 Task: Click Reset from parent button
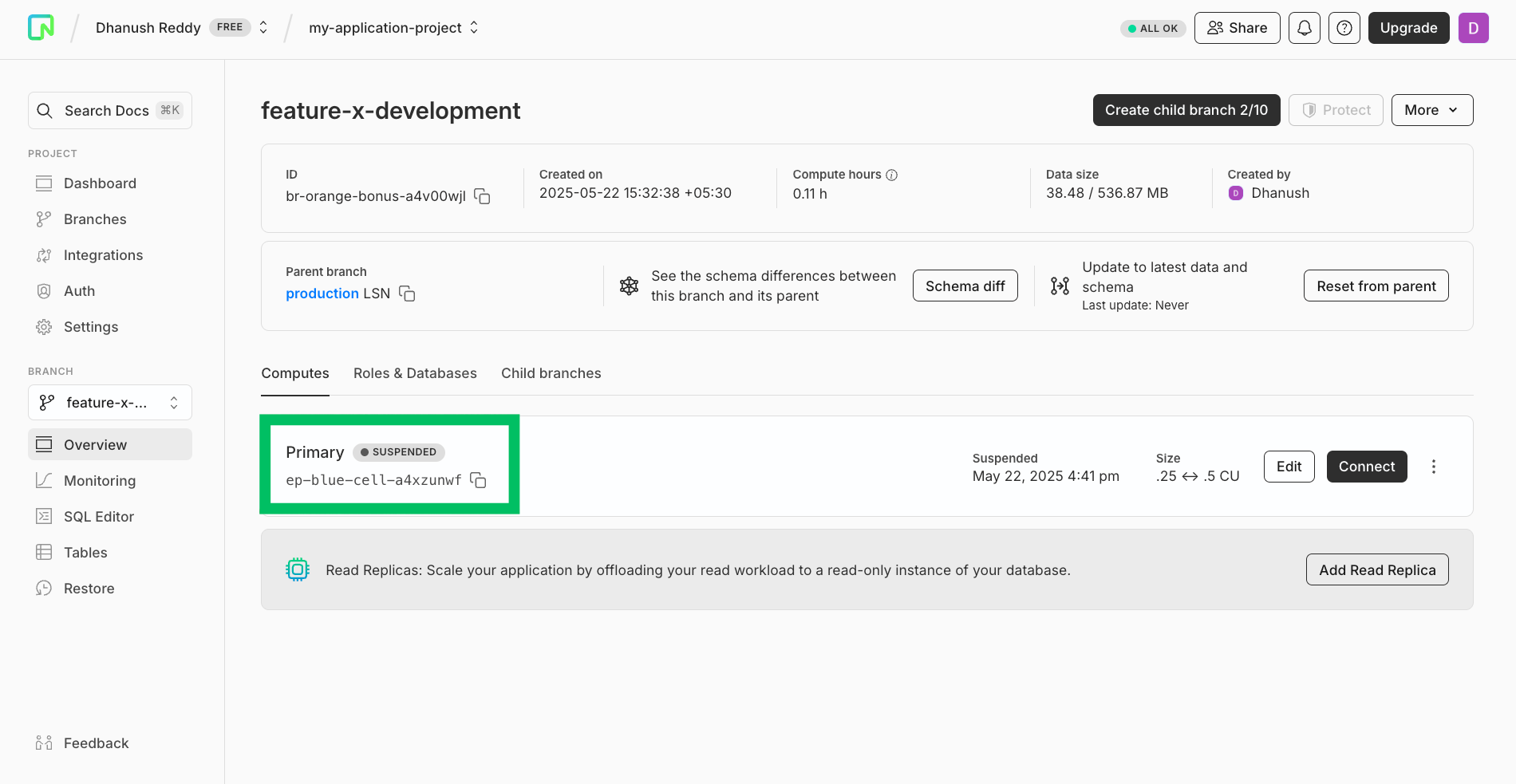coord(1375,285)
